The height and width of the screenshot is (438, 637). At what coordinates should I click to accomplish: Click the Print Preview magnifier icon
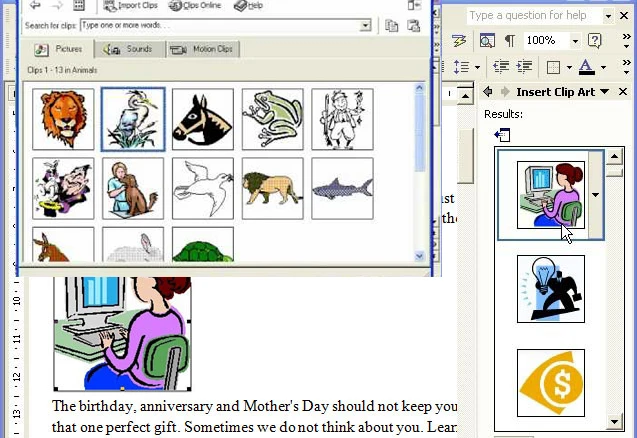pyautogui.click(x=487, y=41)
